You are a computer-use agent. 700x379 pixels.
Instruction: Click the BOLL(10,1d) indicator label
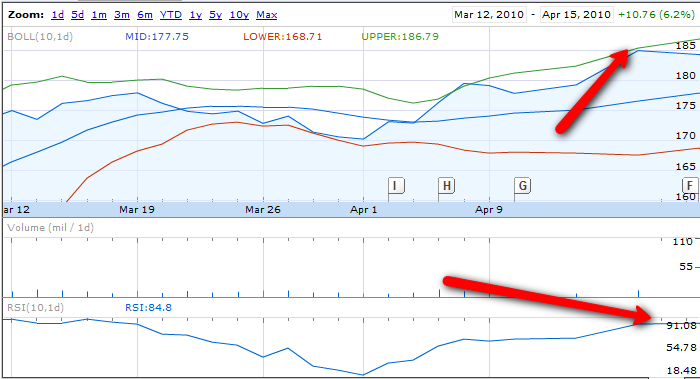point(40,37)
